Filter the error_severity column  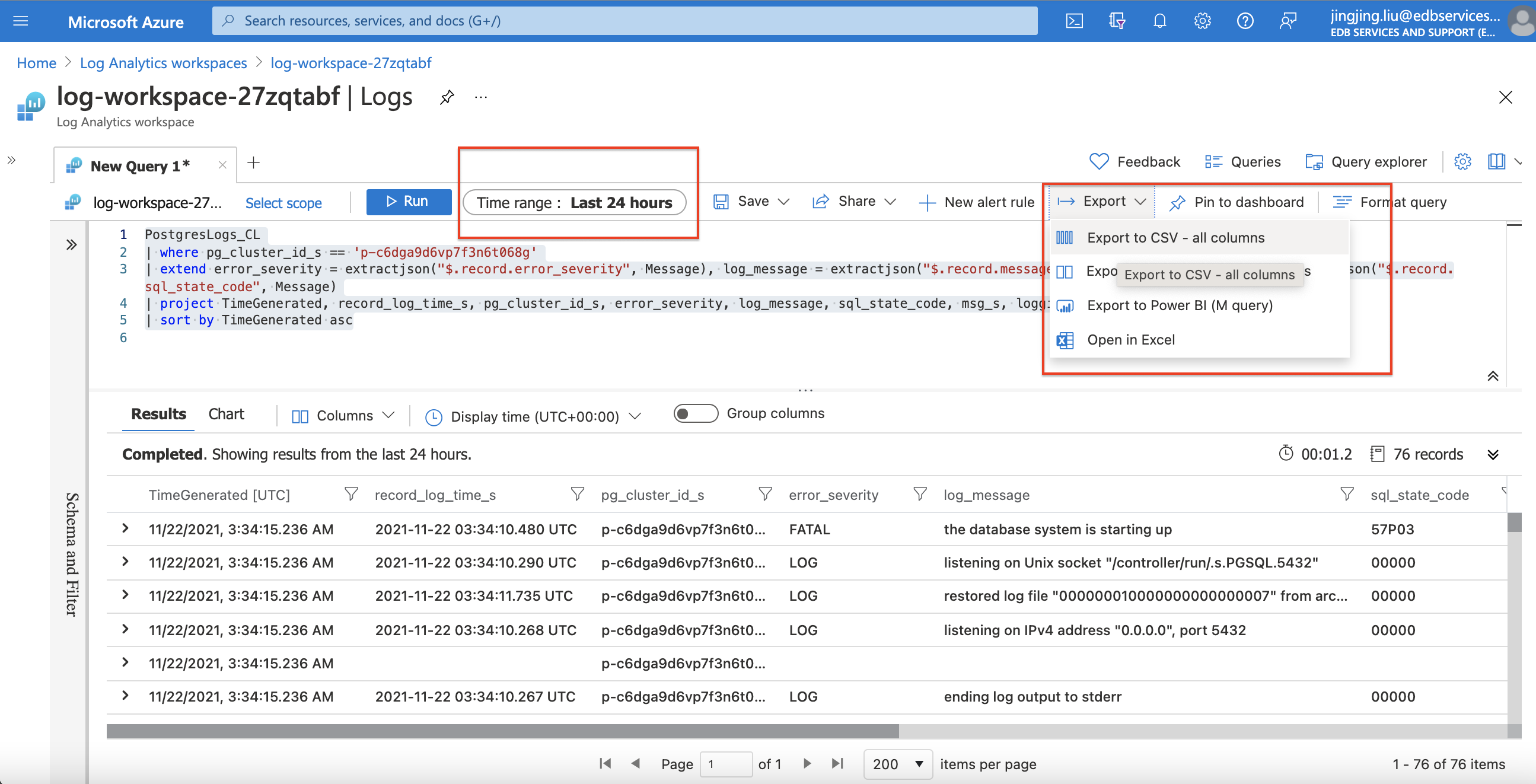point(920,493)
